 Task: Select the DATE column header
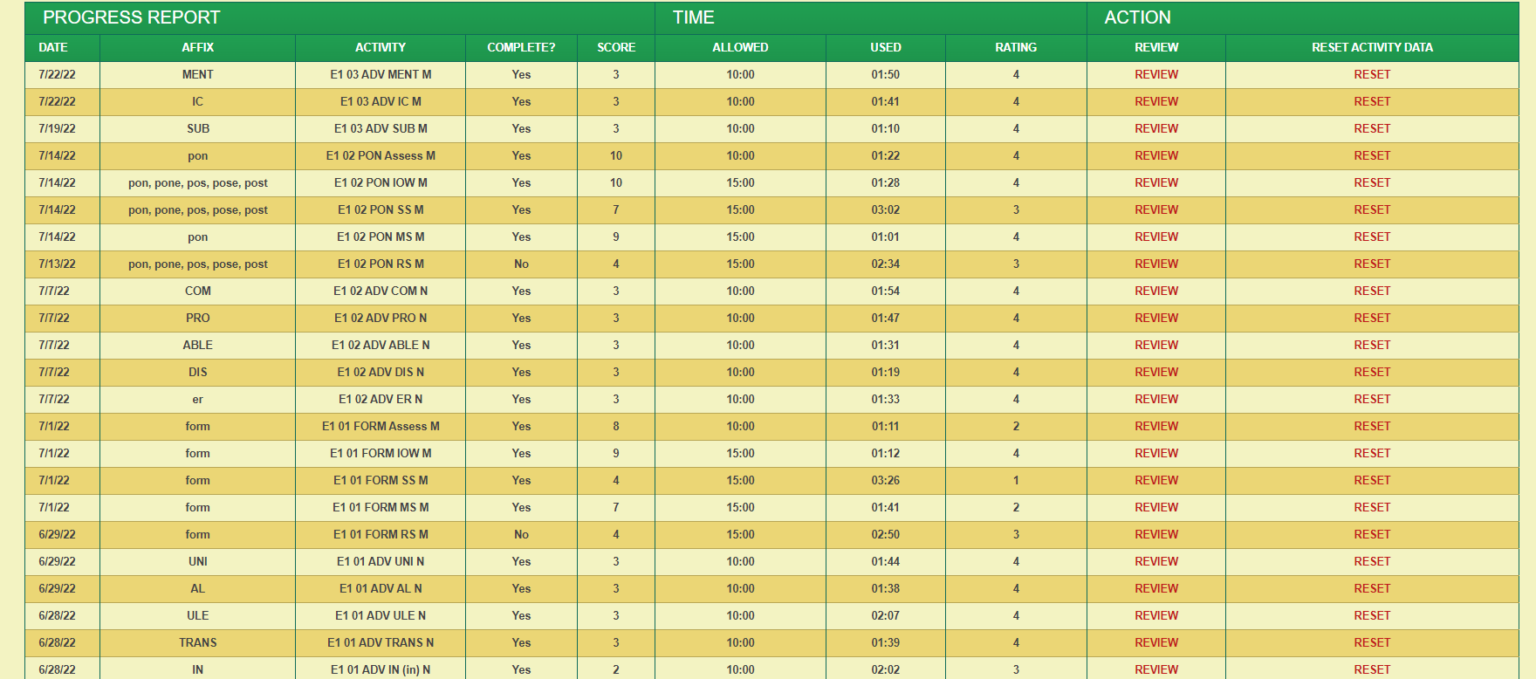point(53,47)
